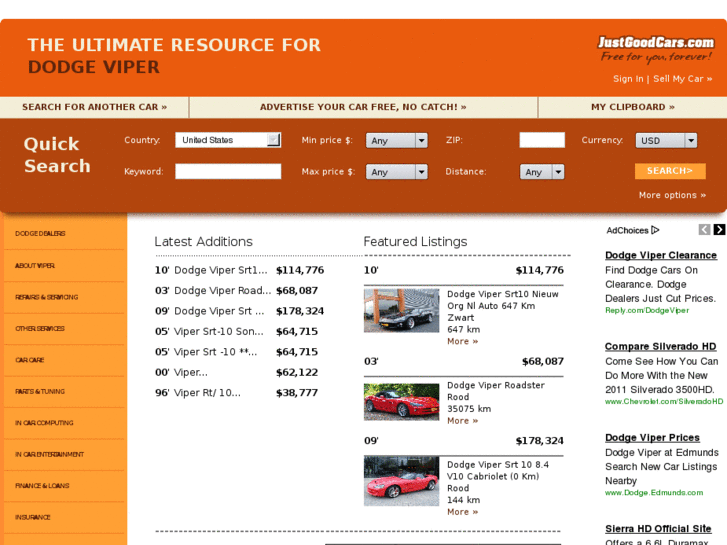Image resolution: width=727 pixels, height=545 pixels.
Task: Open Dodge Viper Prices ad
Action: (652, 438)
